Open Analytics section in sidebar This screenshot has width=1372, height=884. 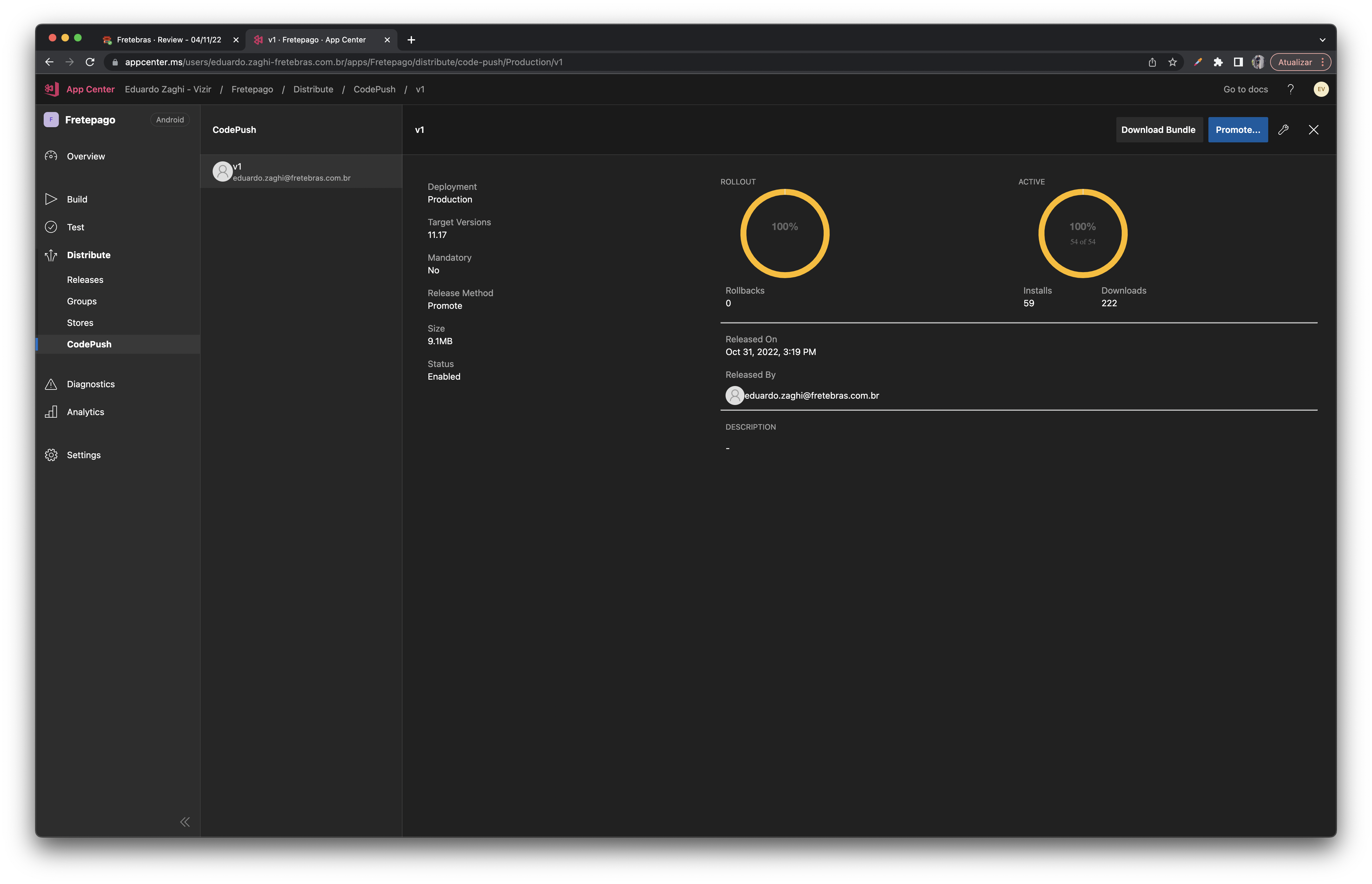point(85,412)
